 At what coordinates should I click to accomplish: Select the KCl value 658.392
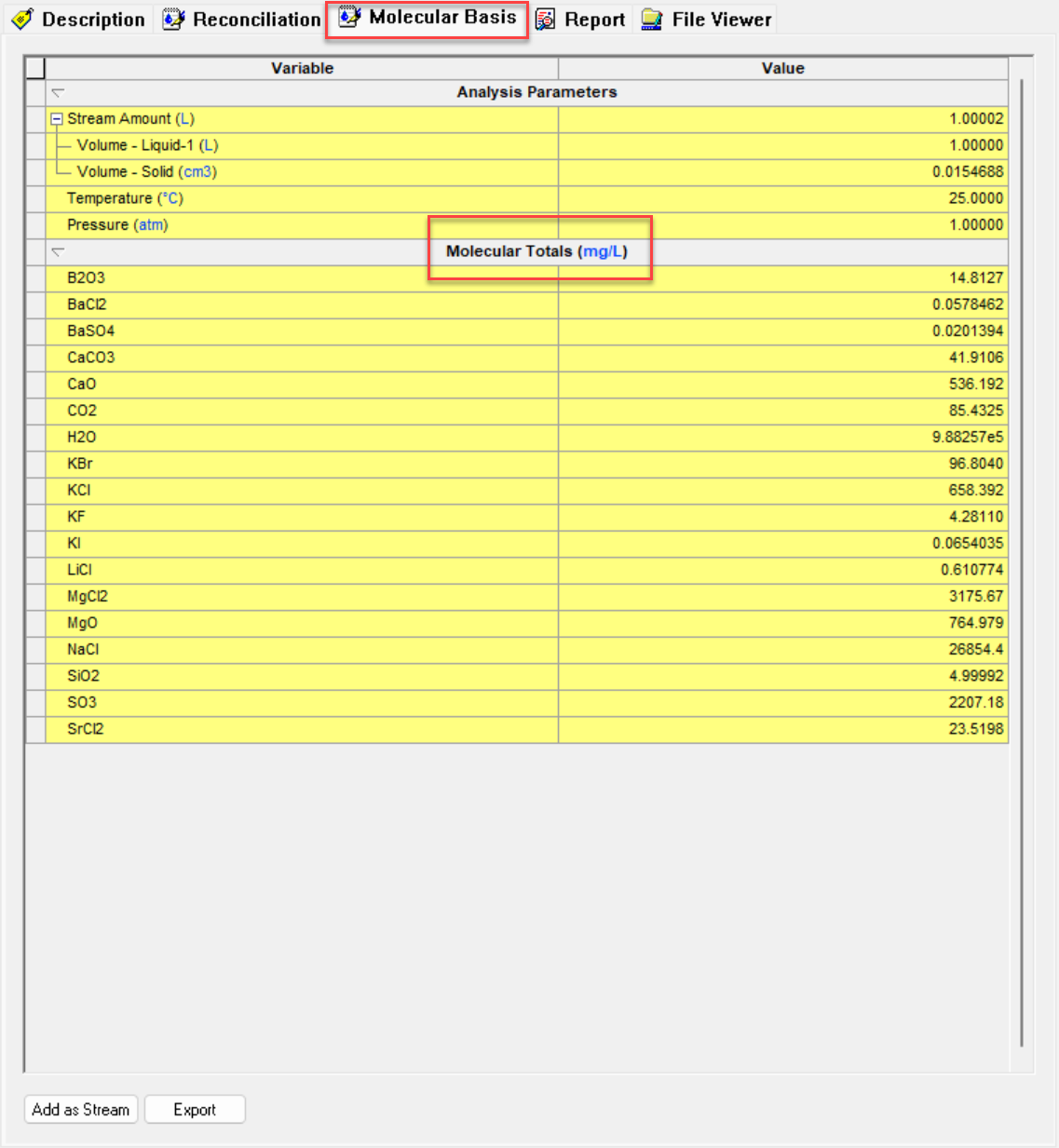tap(783, 491)
